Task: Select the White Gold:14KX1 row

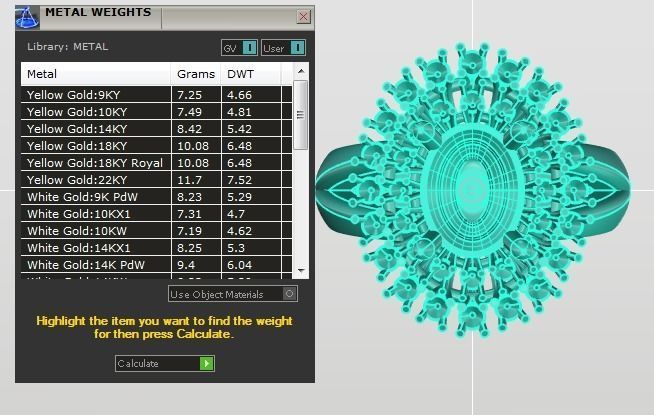Action: [156, 248]
